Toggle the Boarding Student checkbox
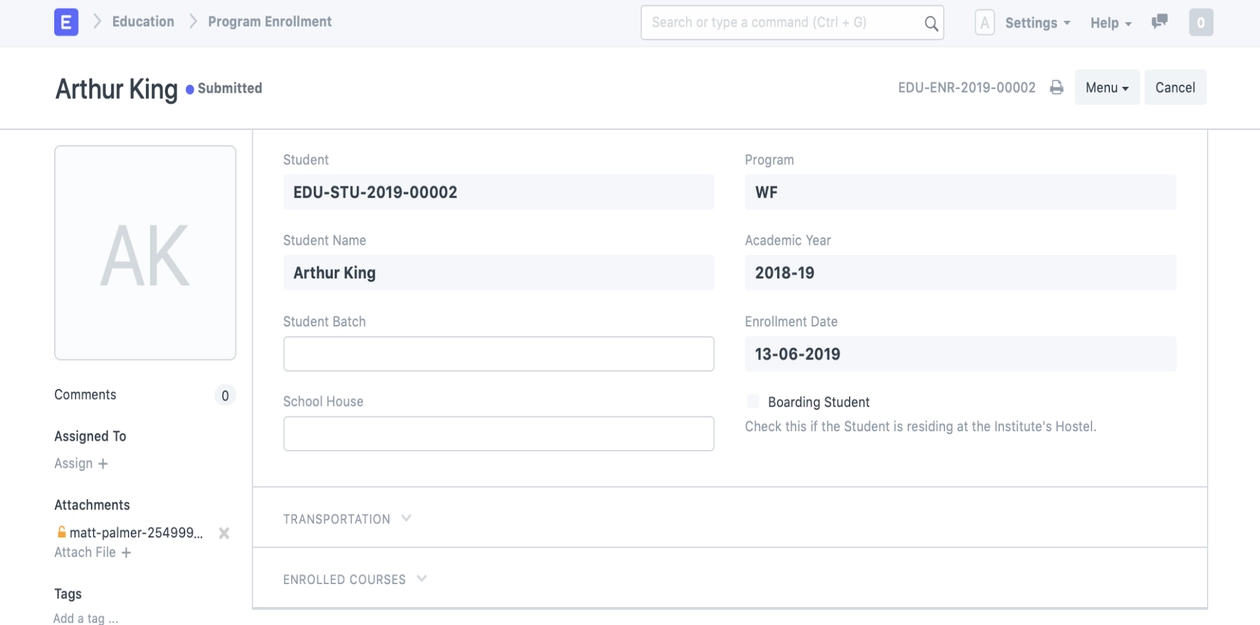The width and height of the screenshot is (1260, 625). 753,402
